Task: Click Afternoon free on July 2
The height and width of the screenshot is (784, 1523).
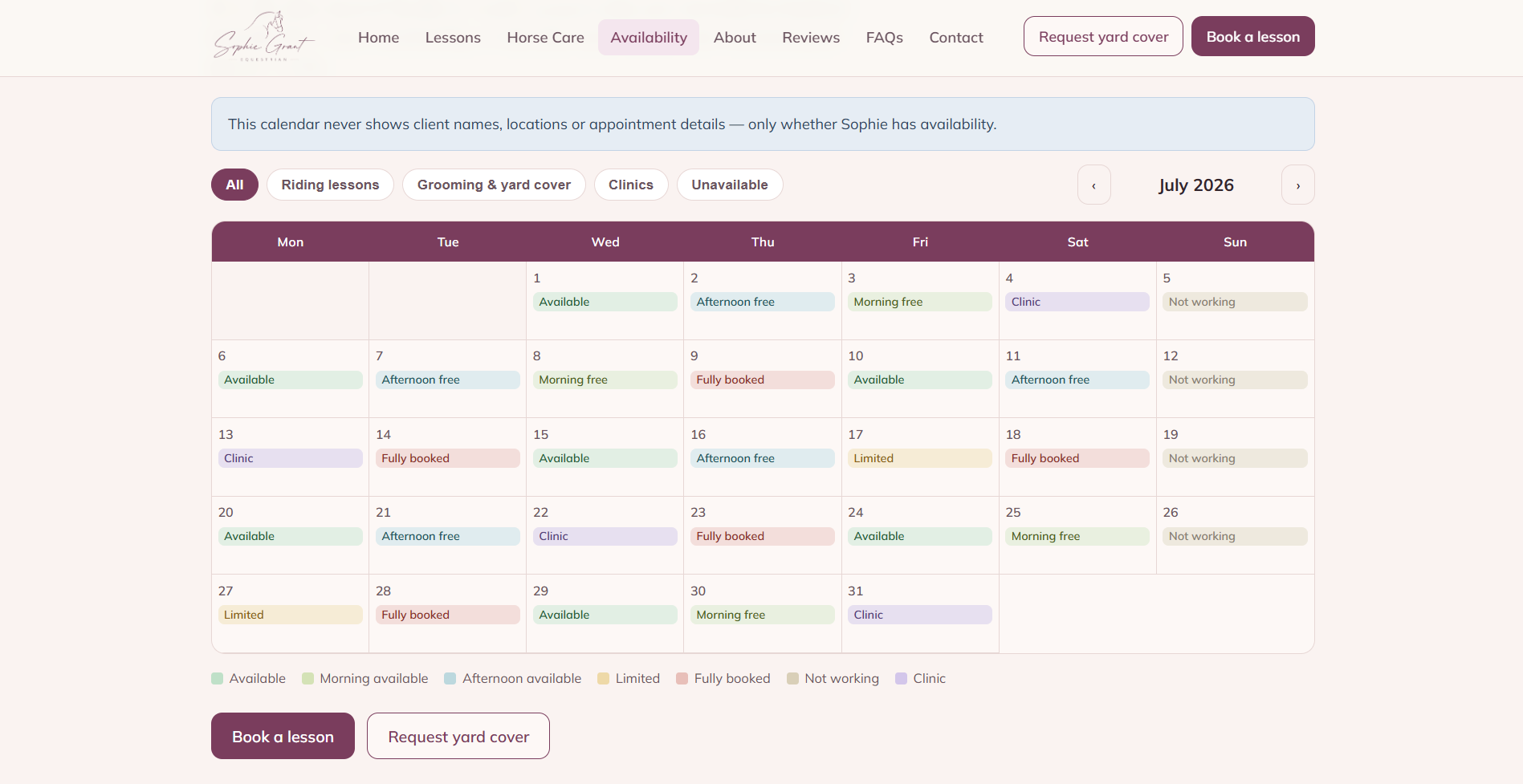Action: [x=762, y=302]
